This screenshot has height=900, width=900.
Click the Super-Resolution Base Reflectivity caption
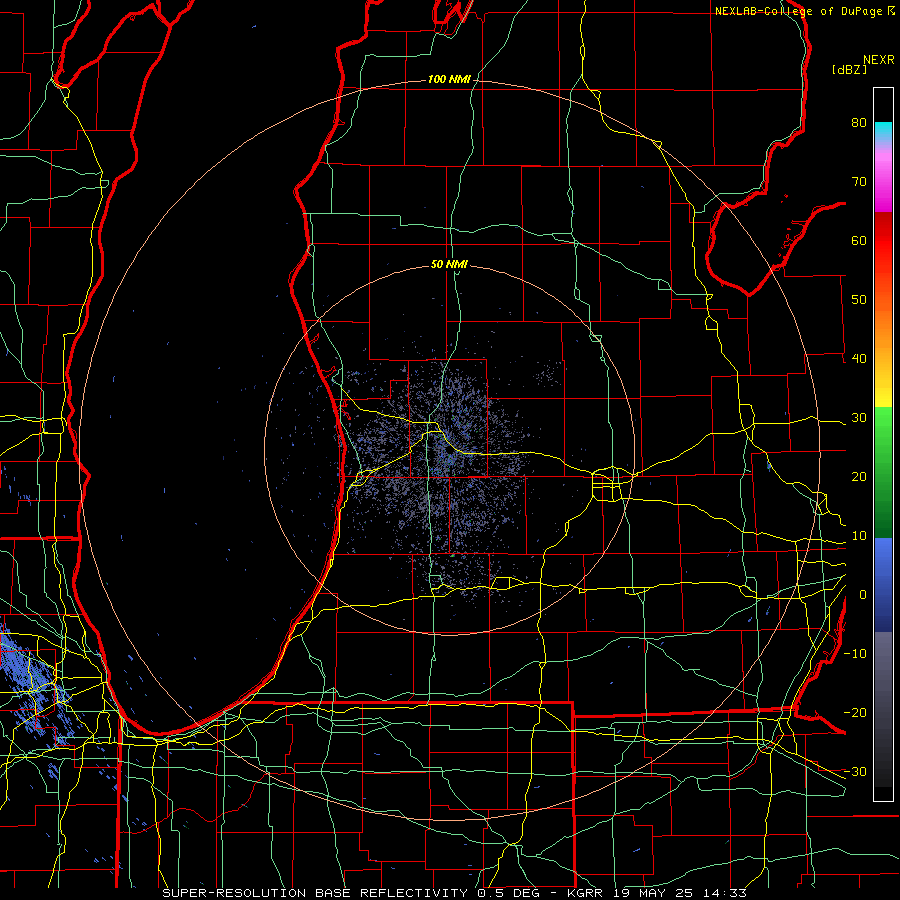(454, 893)
